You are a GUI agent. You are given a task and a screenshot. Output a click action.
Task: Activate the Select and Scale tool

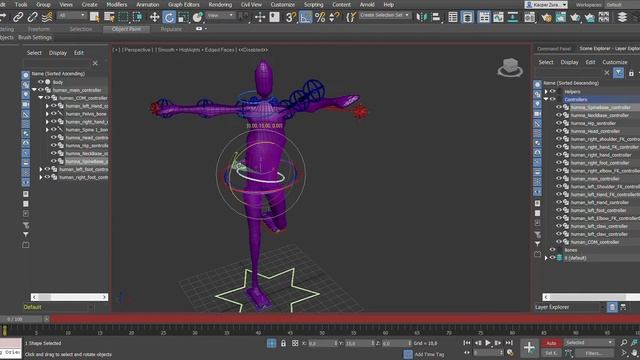coord(184,17)
